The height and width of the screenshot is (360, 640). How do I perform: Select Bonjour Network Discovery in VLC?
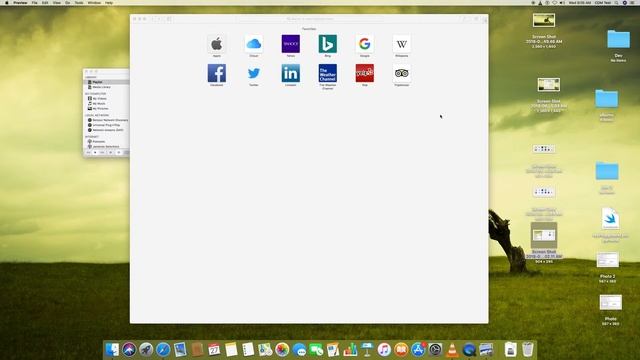(x=107, y=120)
